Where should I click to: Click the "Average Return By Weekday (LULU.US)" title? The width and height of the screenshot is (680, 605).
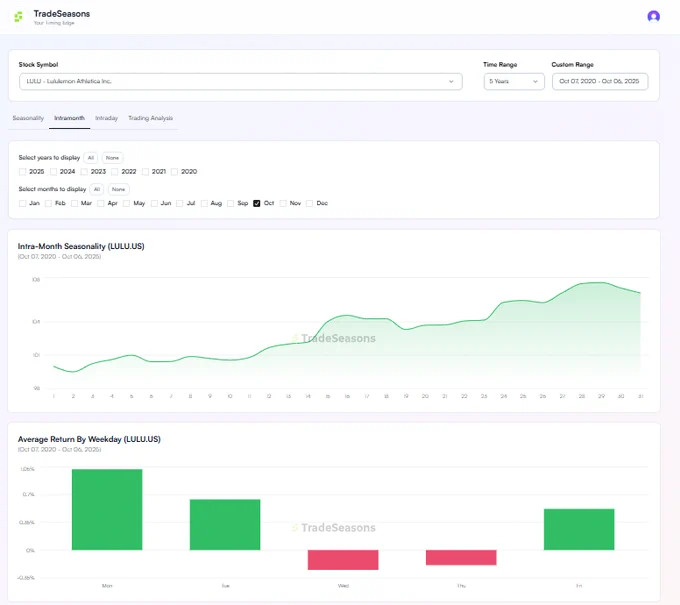(x=89, y=439)
